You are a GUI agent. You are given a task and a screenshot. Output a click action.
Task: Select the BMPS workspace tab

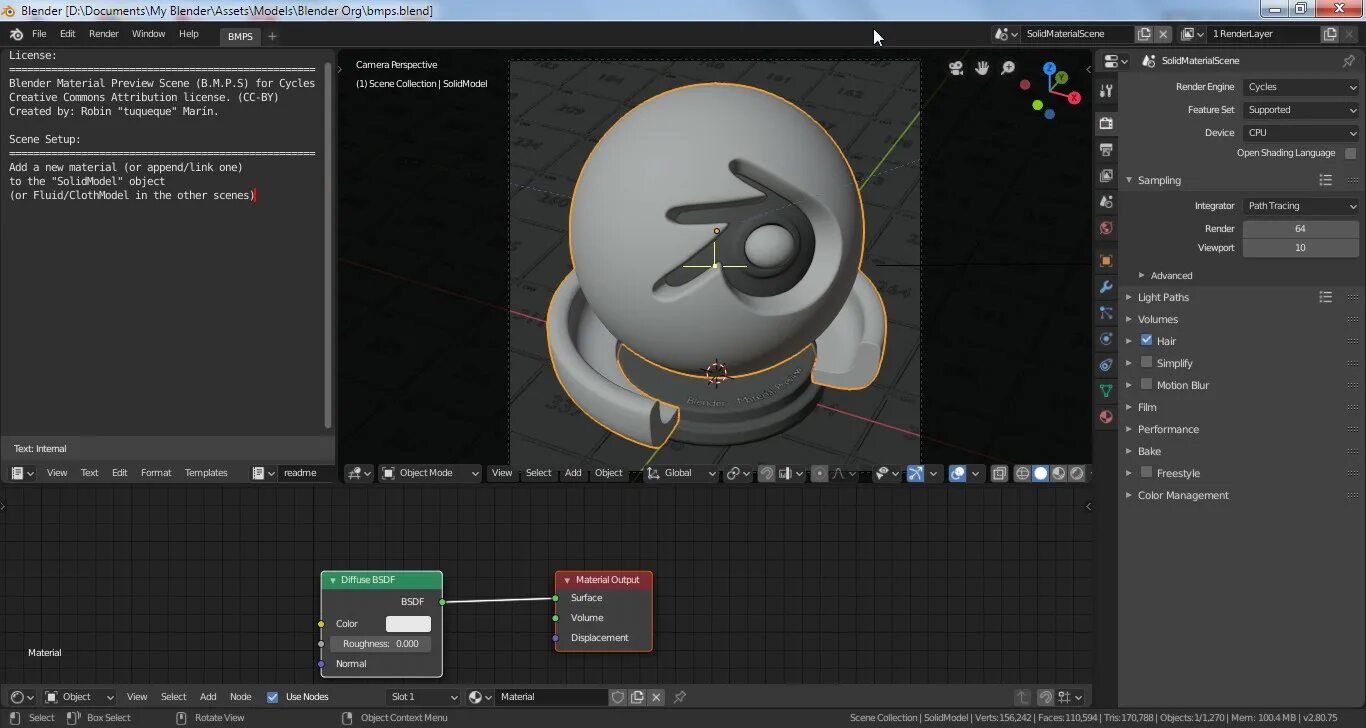240,36
